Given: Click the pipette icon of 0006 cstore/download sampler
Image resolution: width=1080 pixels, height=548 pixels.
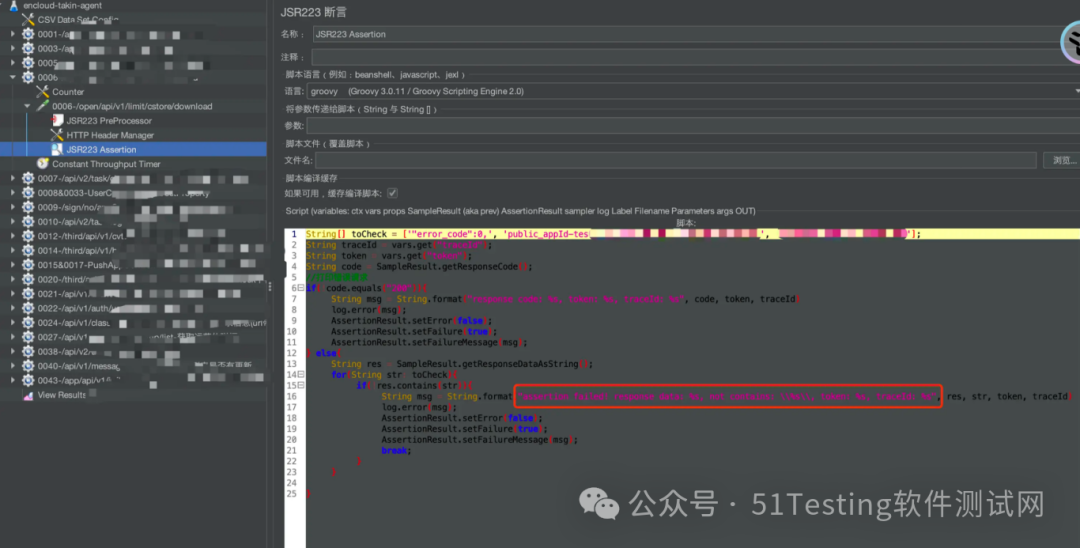Looking at the screenshot, I should click(x=43, y=106).
